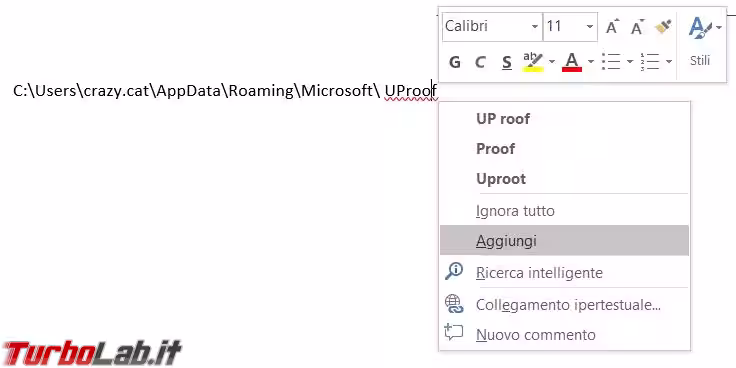Expand the font size 11 dropdown
The width and height of the screenshot is (736, 368).
[590, 27]
